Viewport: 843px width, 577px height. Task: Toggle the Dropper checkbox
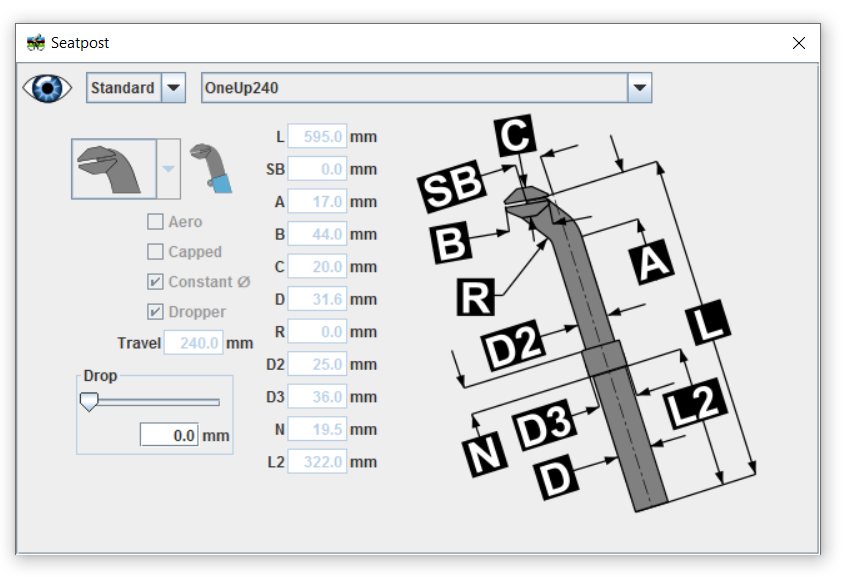155,312
